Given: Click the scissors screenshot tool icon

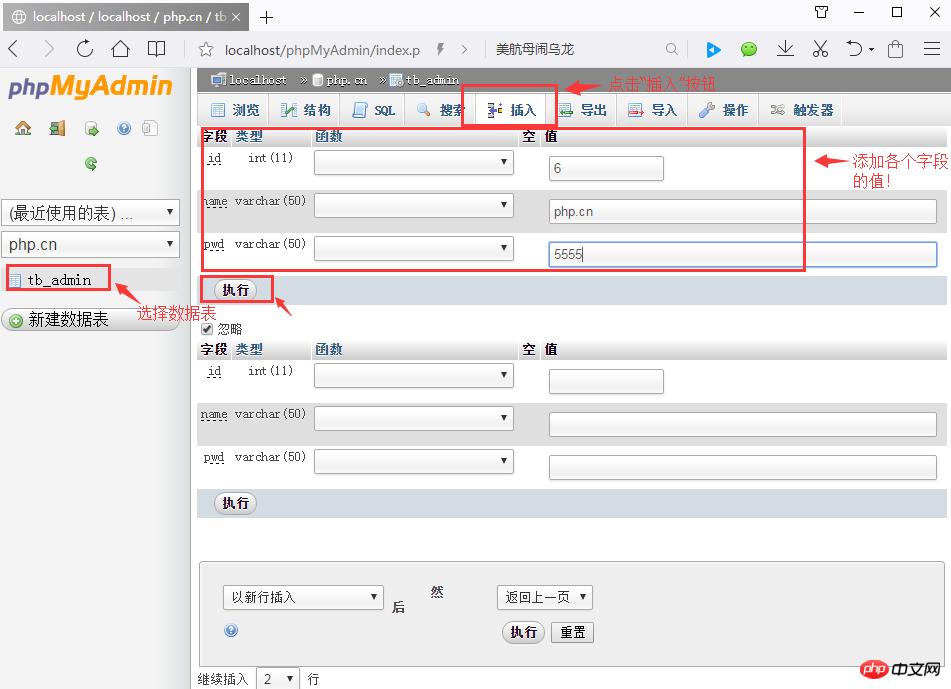Looking at the screenshot, I should 820,49.
